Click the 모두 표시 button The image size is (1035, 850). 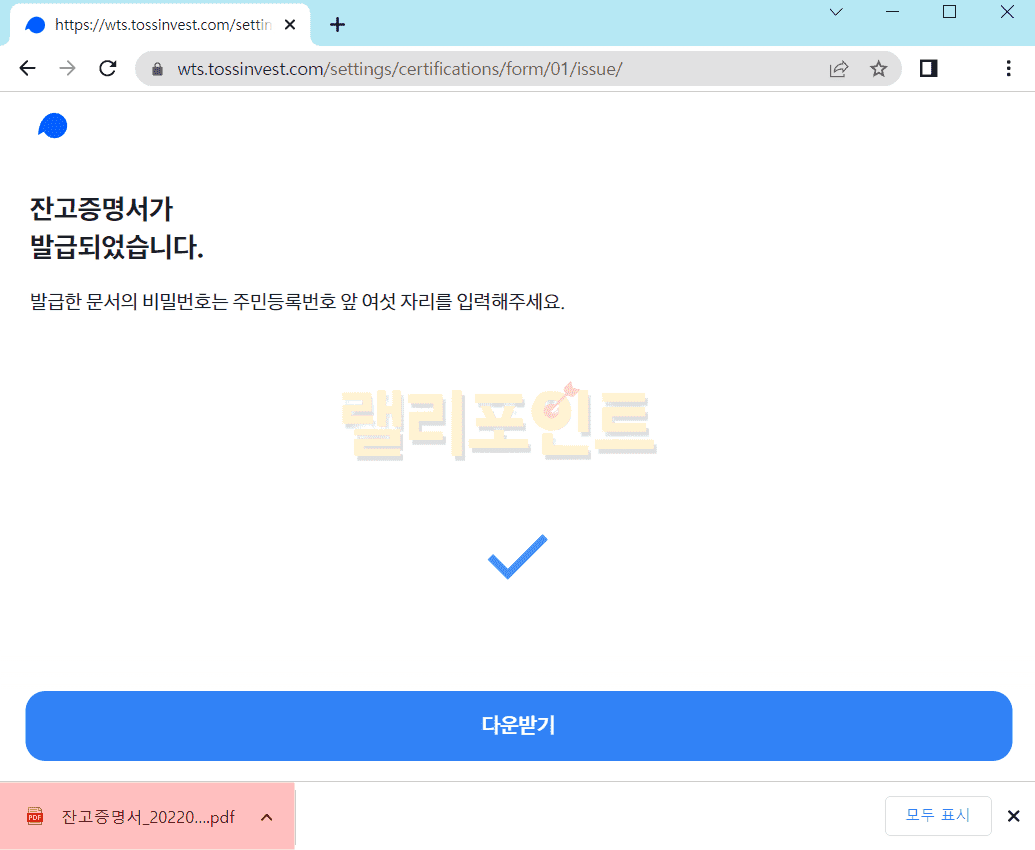click(937, 815)
